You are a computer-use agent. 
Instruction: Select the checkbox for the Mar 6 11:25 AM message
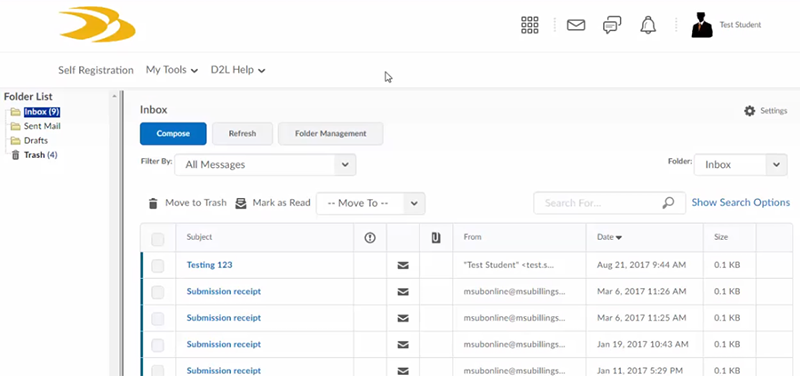click(x=158, y=318)
